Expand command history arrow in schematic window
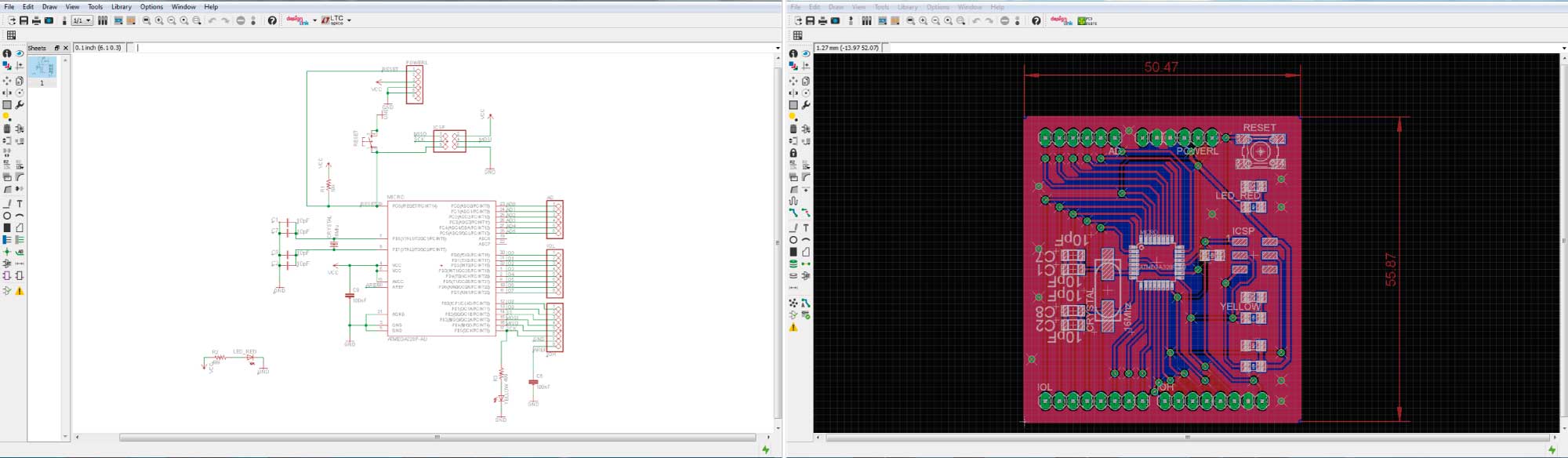This screenshot has width=1568, height=458. point(777,48)
